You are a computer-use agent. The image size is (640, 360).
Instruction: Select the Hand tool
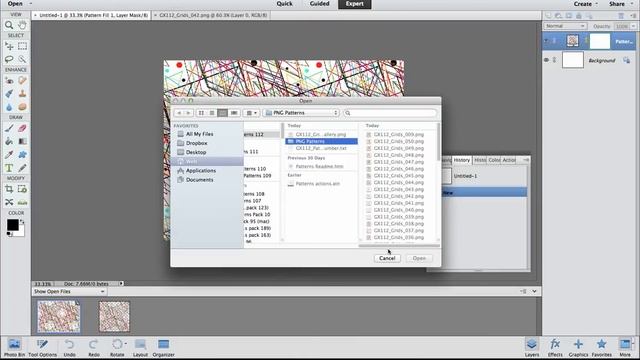[22, 25]
